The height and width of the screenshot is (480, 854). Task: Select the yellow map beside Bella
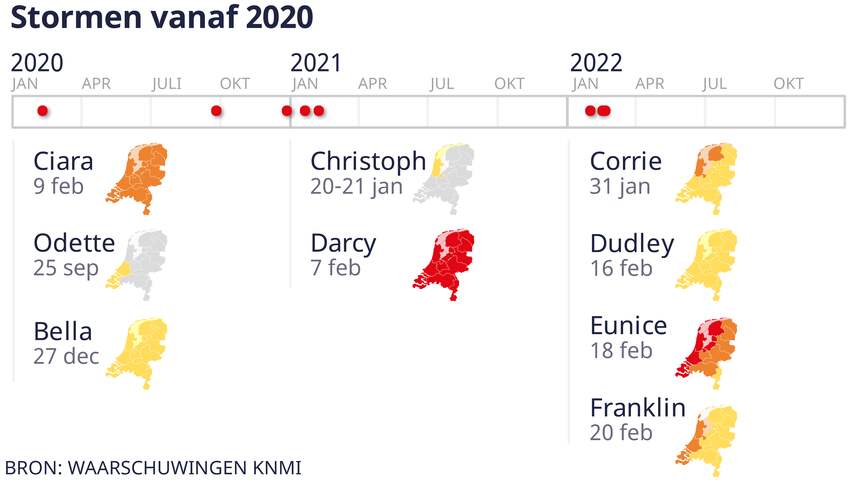pos(137,353)
